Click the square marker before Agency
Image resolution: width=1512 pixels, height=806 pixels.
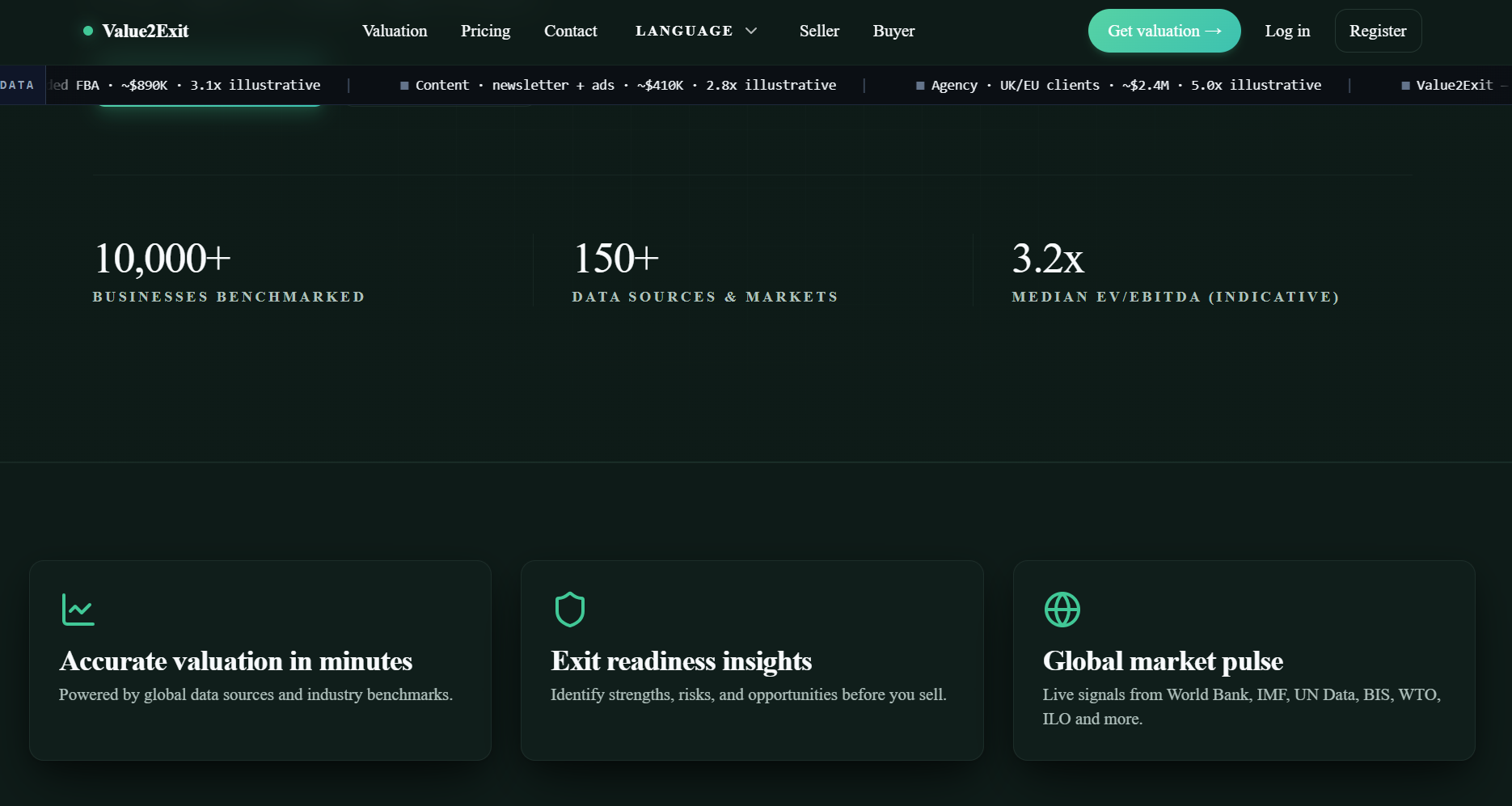920,86
